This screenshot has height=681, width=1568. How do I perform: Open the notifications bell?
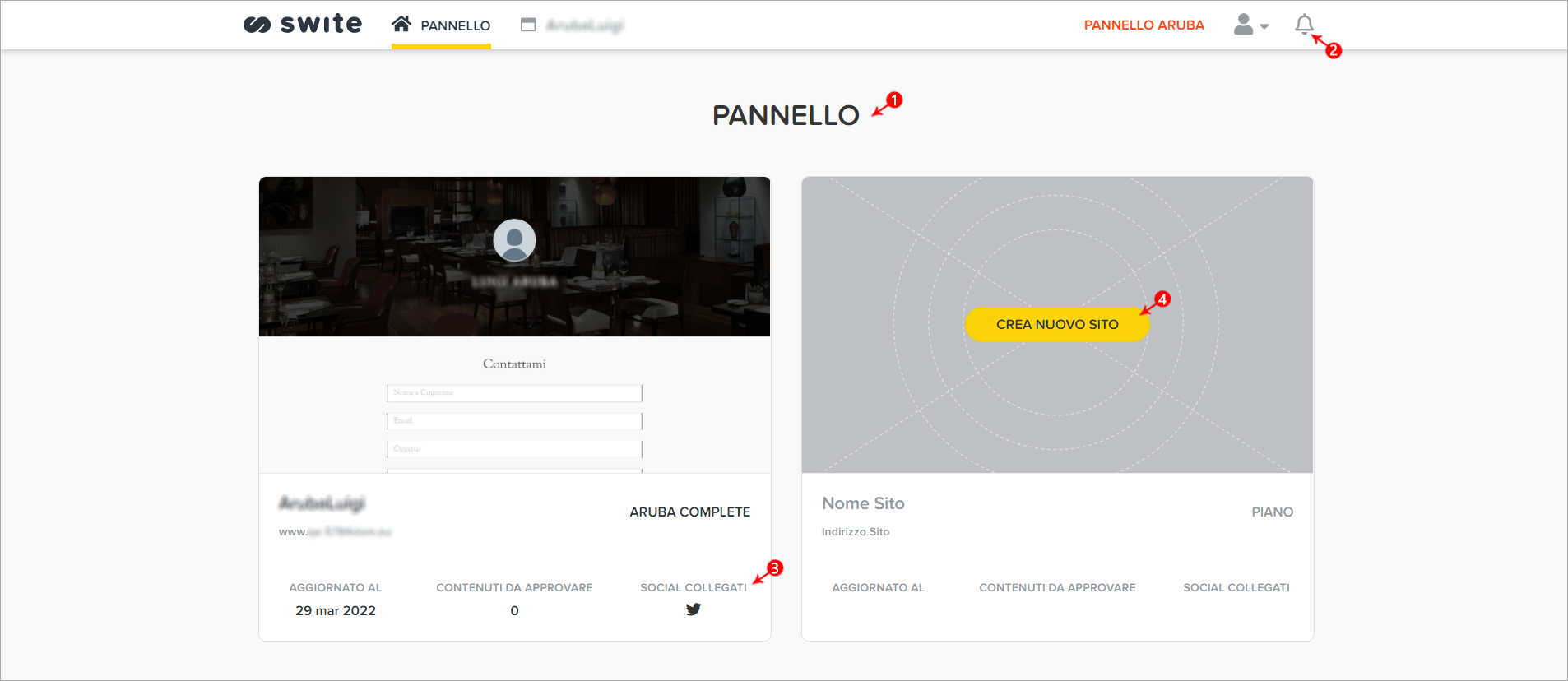[x=1304, y=25]
